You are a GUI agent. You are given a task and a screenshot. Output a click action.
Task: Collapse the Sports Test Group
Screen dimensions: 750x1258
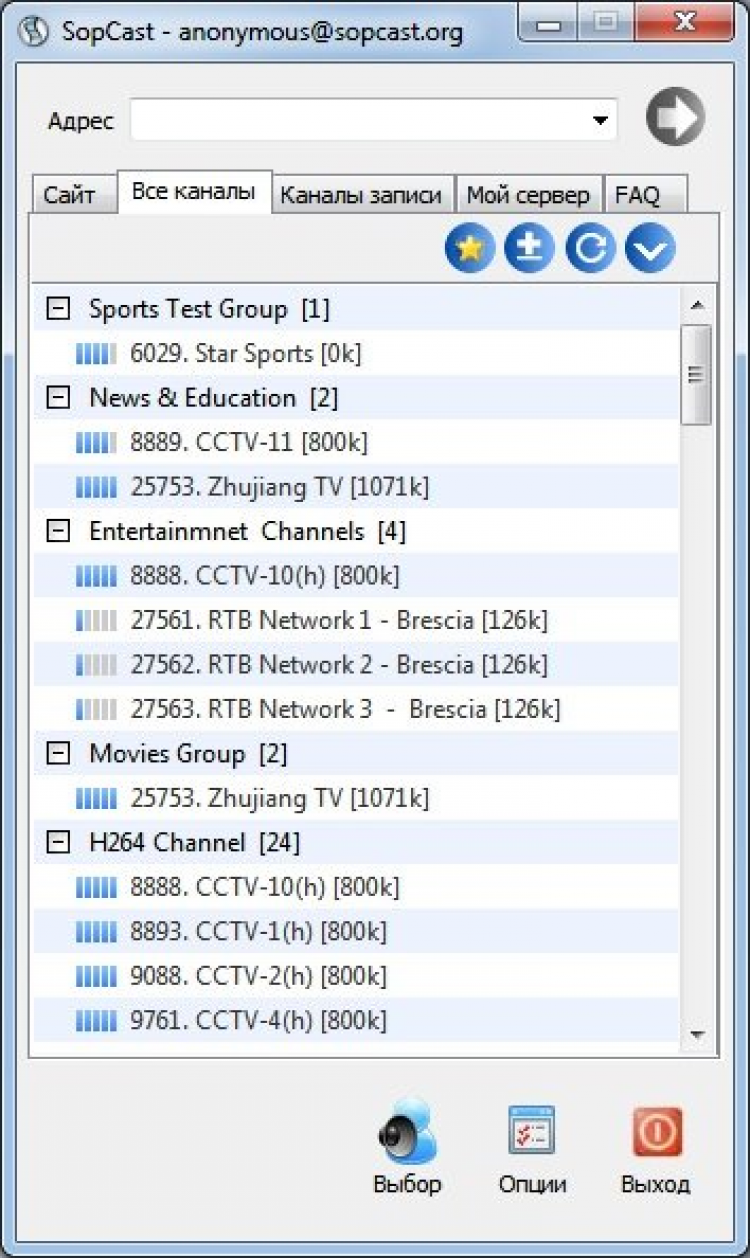coord(59,309)
